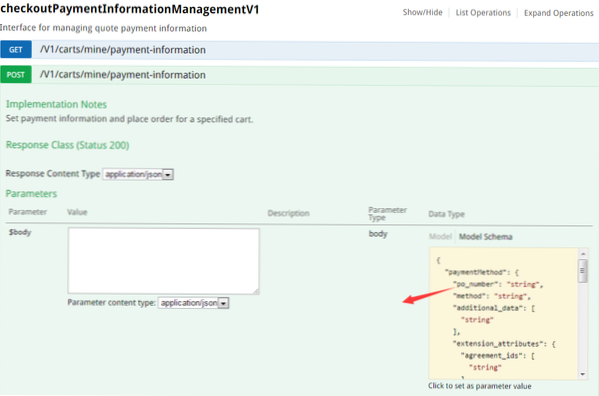Click the Show/Hide link
599x396 pixels.
[x=422, y=13]
